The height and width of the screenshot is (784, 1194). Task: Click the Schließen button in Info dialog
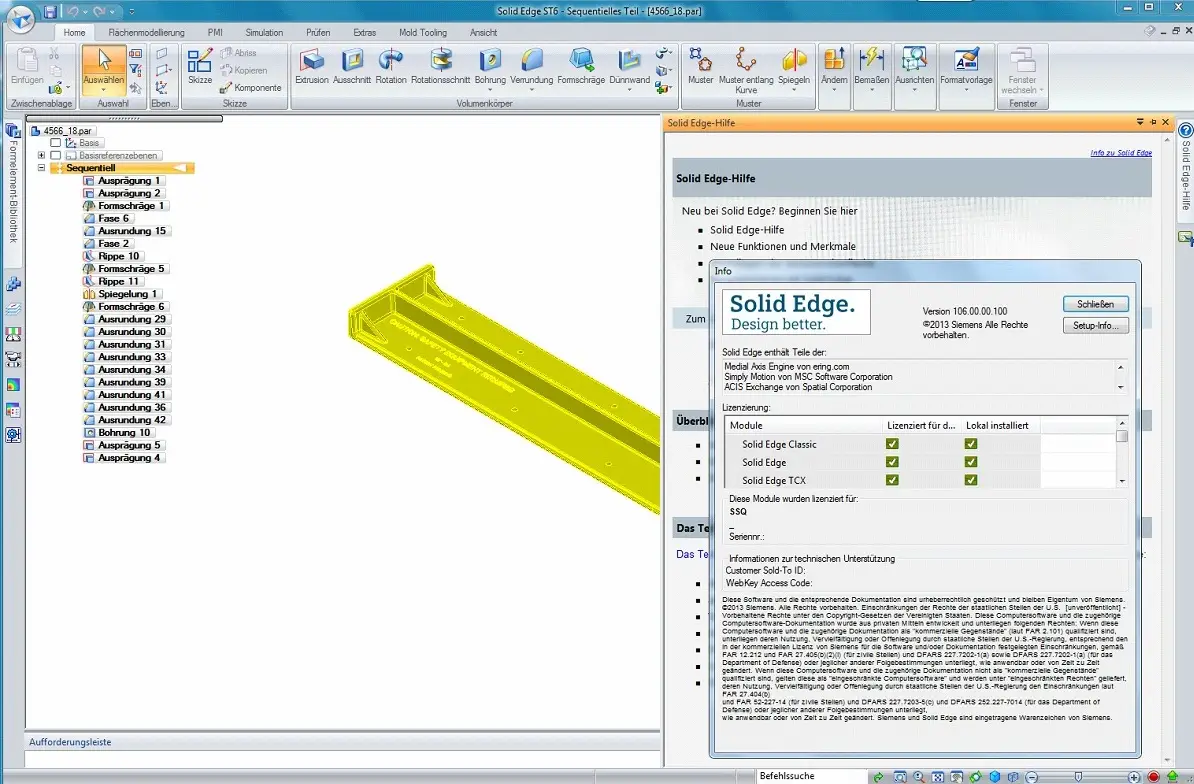point(1095,304)
